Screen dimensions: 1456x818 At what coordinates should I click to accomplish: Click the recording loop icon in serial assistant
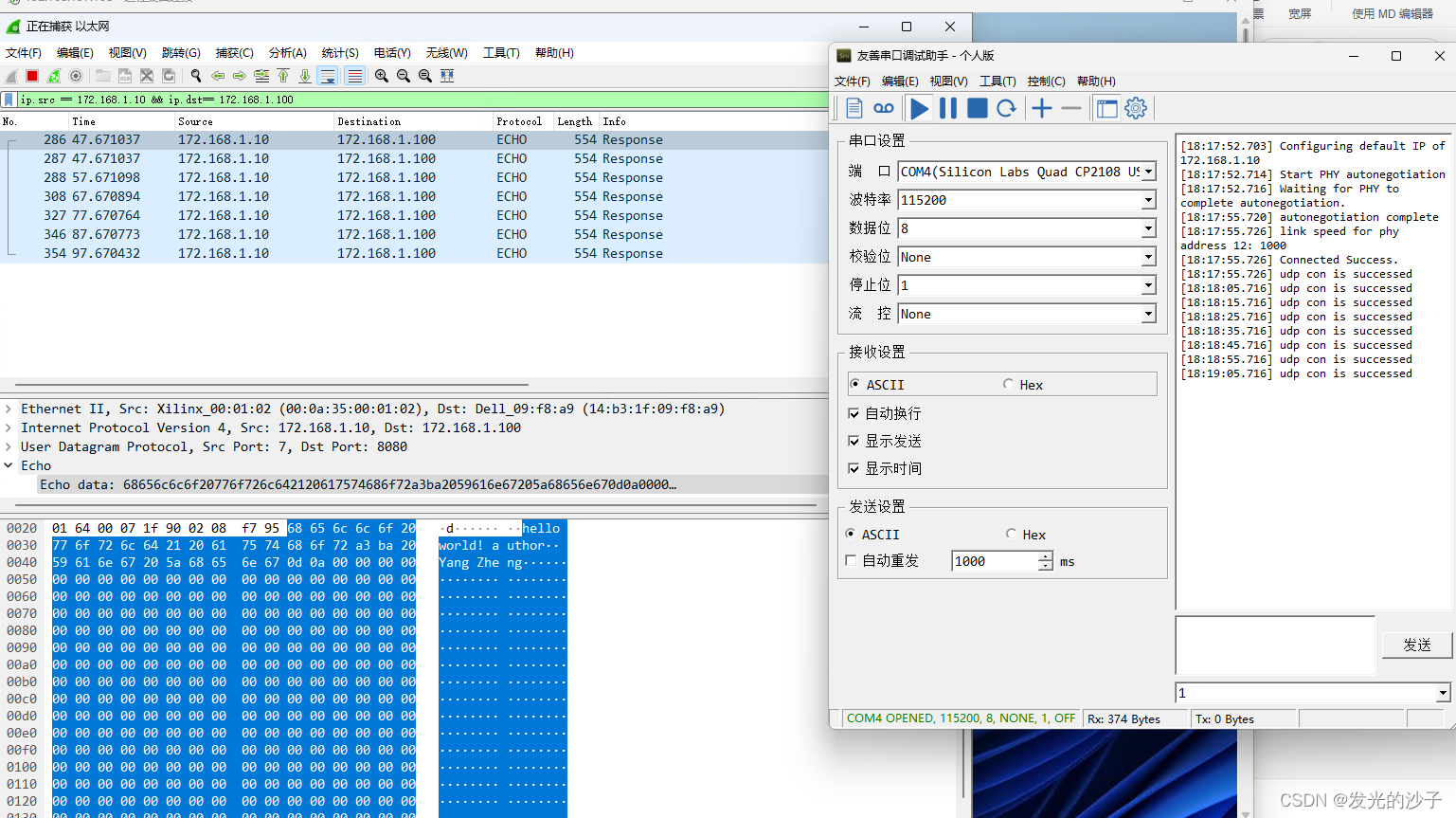pyautogui.click(x=884, y=108)
